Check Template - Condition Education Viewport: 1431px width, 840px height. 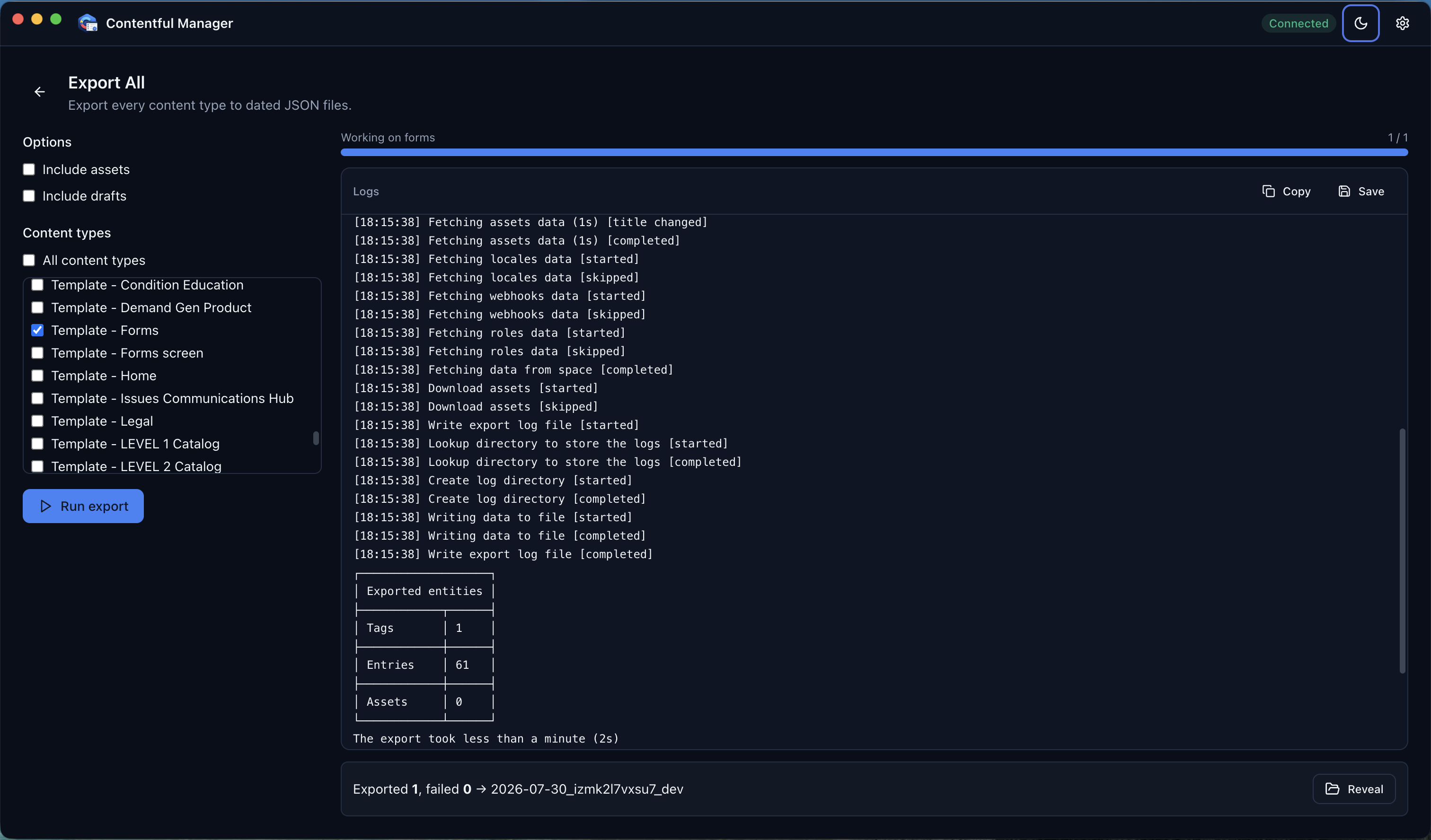point(37,285)
